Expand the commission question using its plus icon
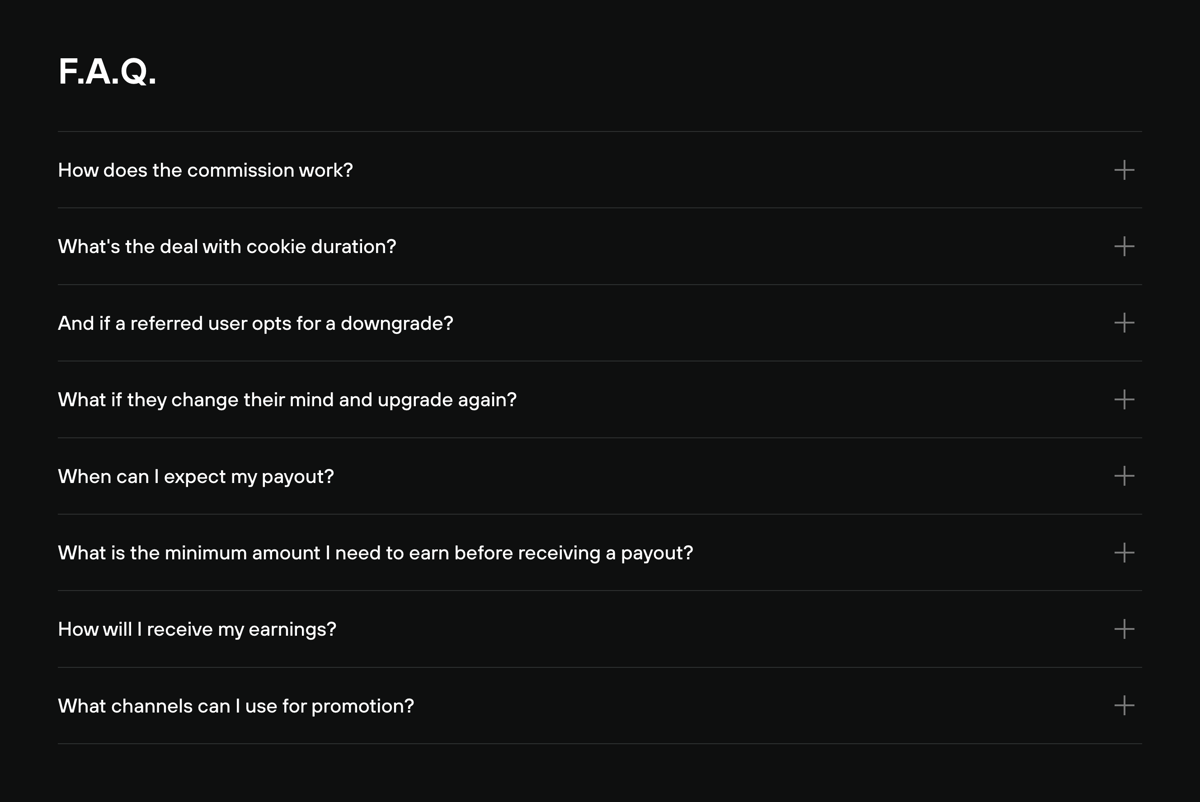 [1123, 170]
